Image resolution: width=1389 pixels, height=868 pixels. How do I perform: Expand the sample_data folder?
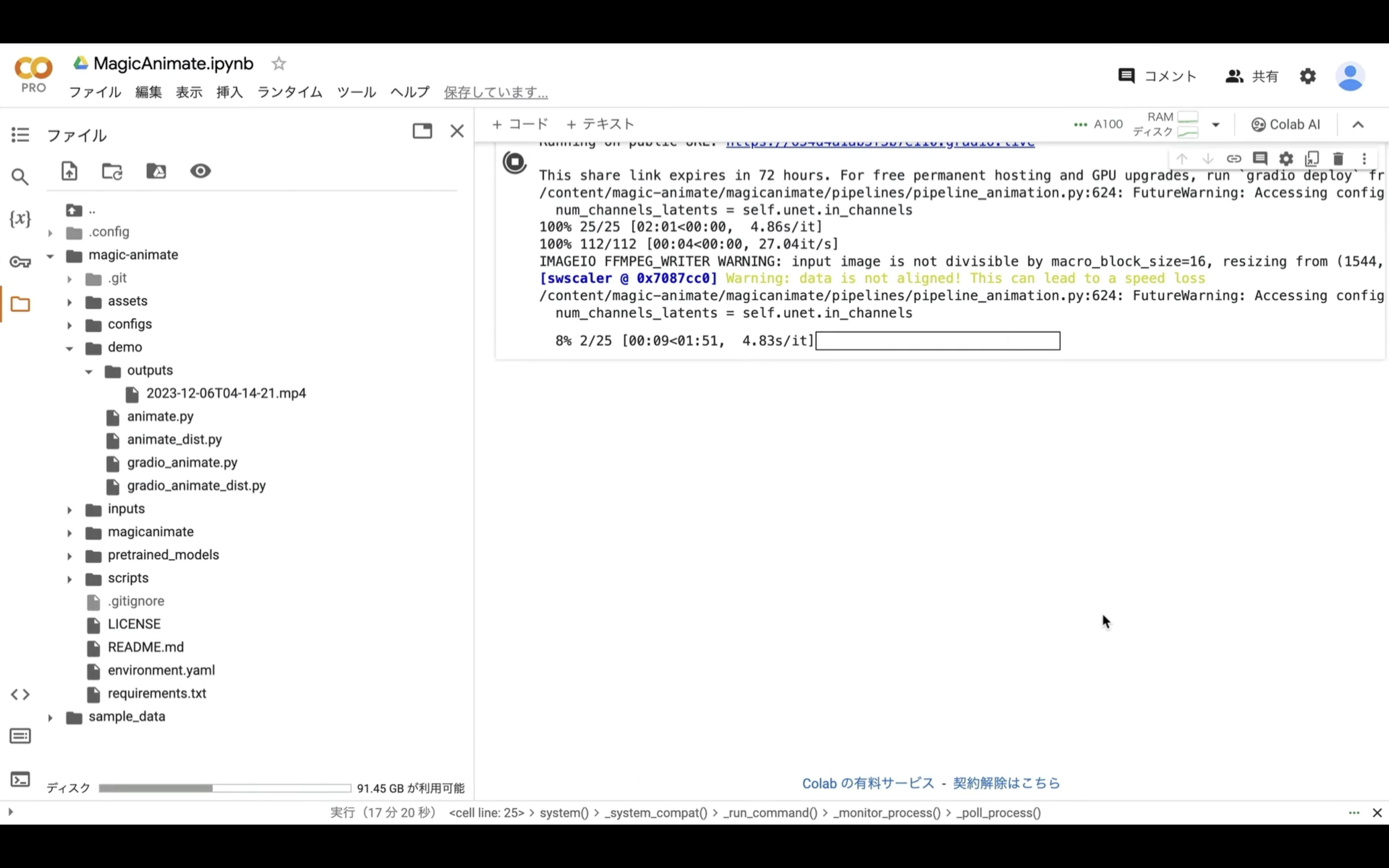coord(50,718)
